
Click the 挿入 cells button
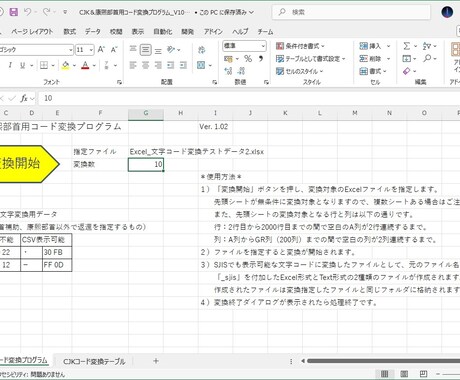point(375,46)
